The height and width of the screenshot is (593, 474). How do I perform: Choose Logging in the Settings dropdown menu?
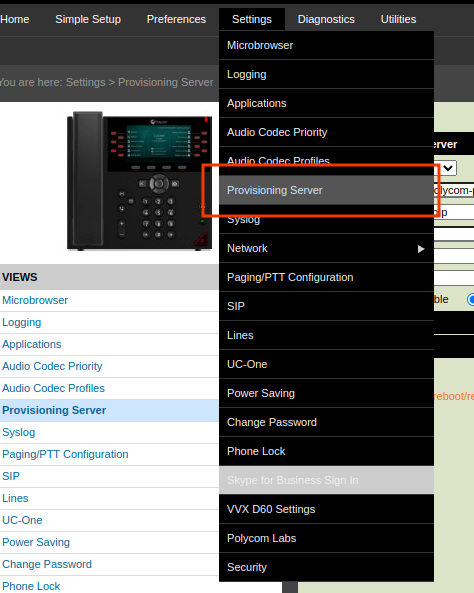pos(326,74)
